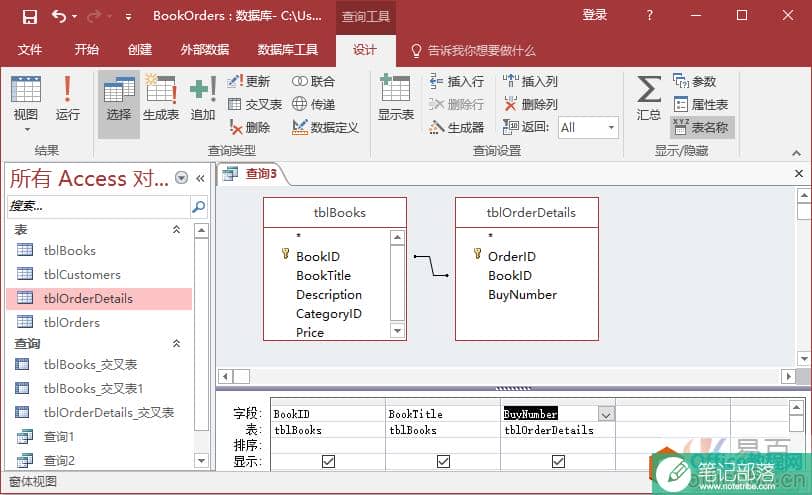Toggle 表名称 table names row

[702, 127]
